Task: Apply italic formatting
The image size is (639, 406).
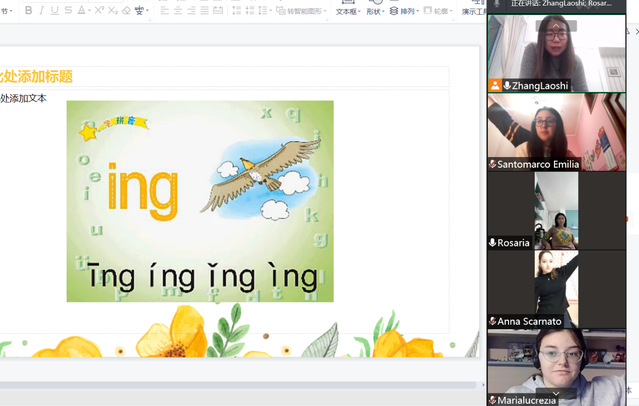Action: (x=41, y=11)
